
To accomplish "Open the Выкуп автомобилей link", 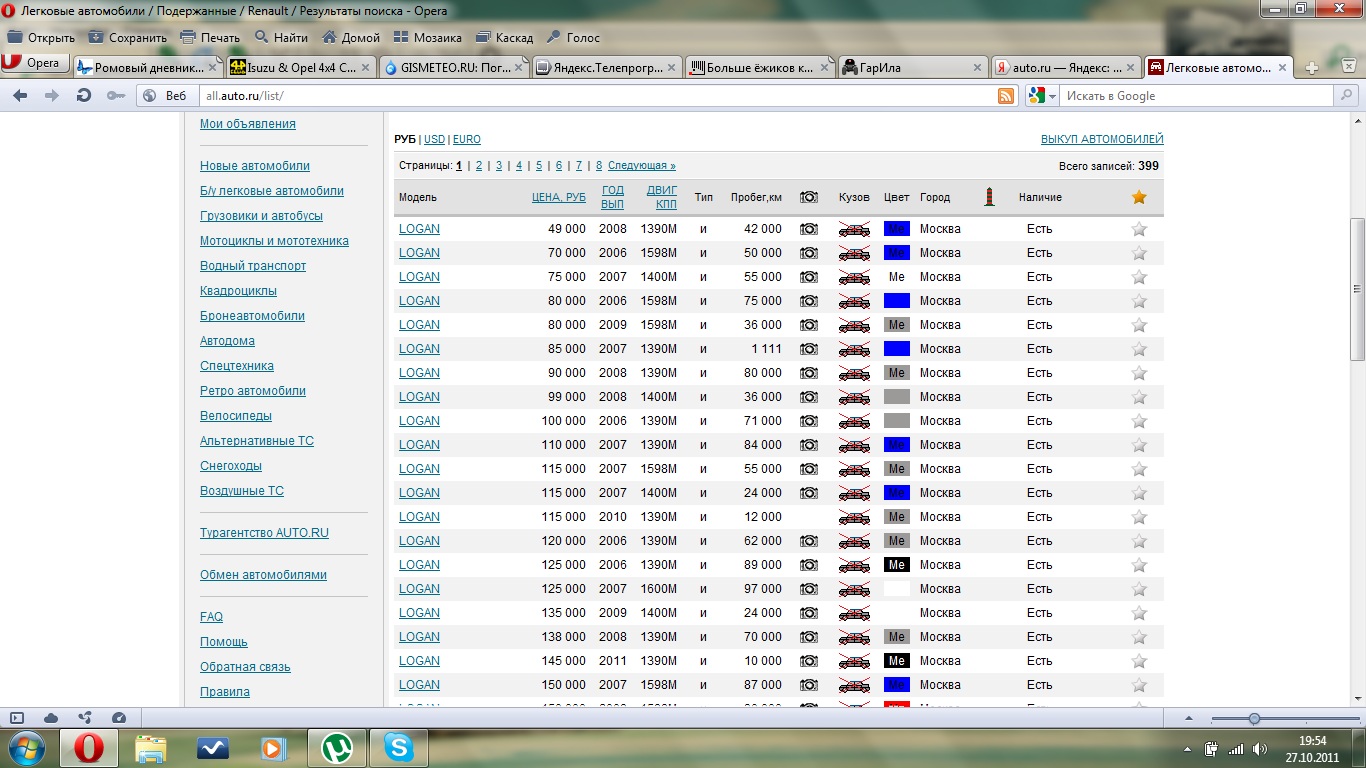I will point(1101,139).
